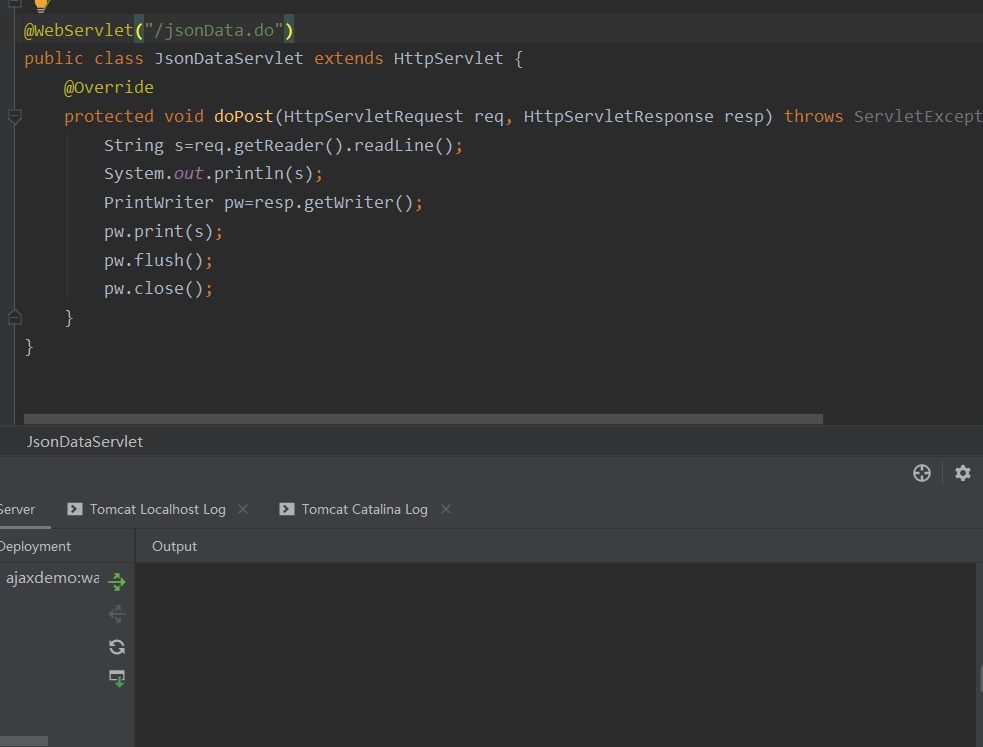Image resolution: width=983 pixels, height=747 pixels.
Task: Click the fold end marker at the doPost closing brace
Action: click(x=14, y=317)
